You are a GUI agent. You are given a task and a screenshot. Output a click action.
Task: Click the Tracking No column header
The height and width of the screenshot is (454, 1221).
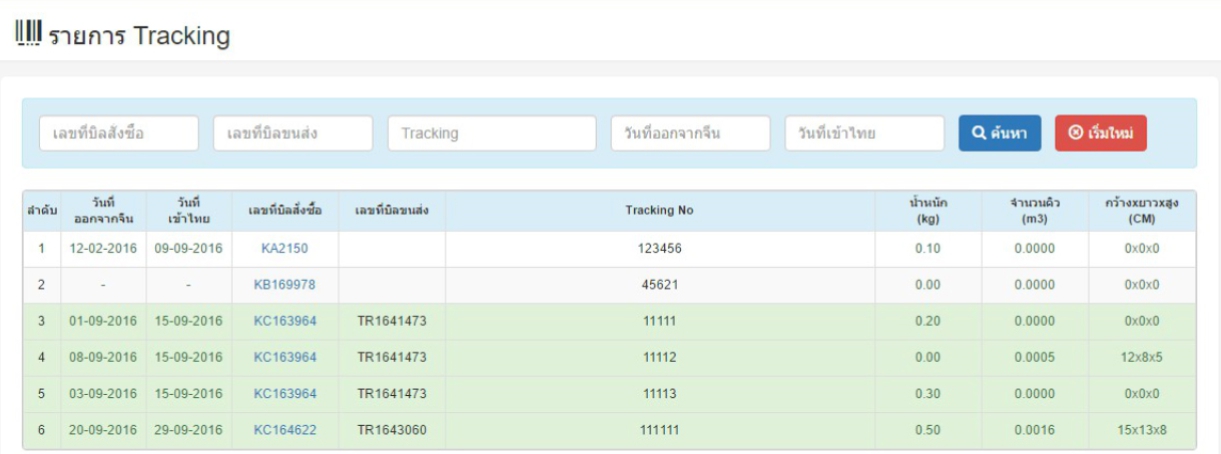(660, 211)
